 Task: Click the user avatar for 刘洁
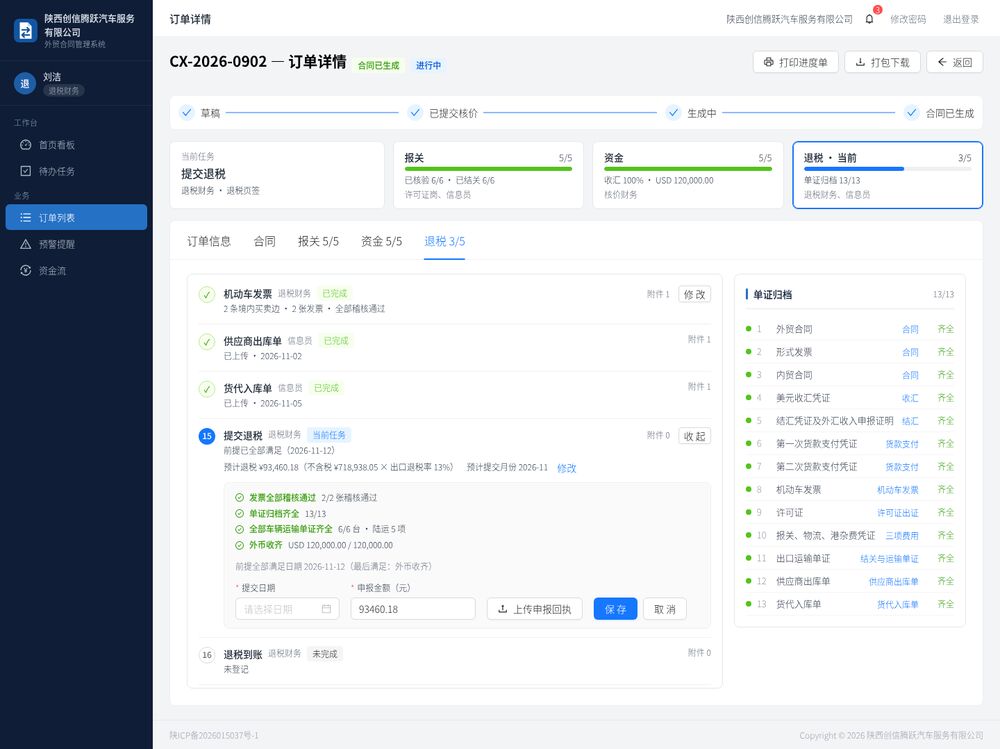[25, 84]
